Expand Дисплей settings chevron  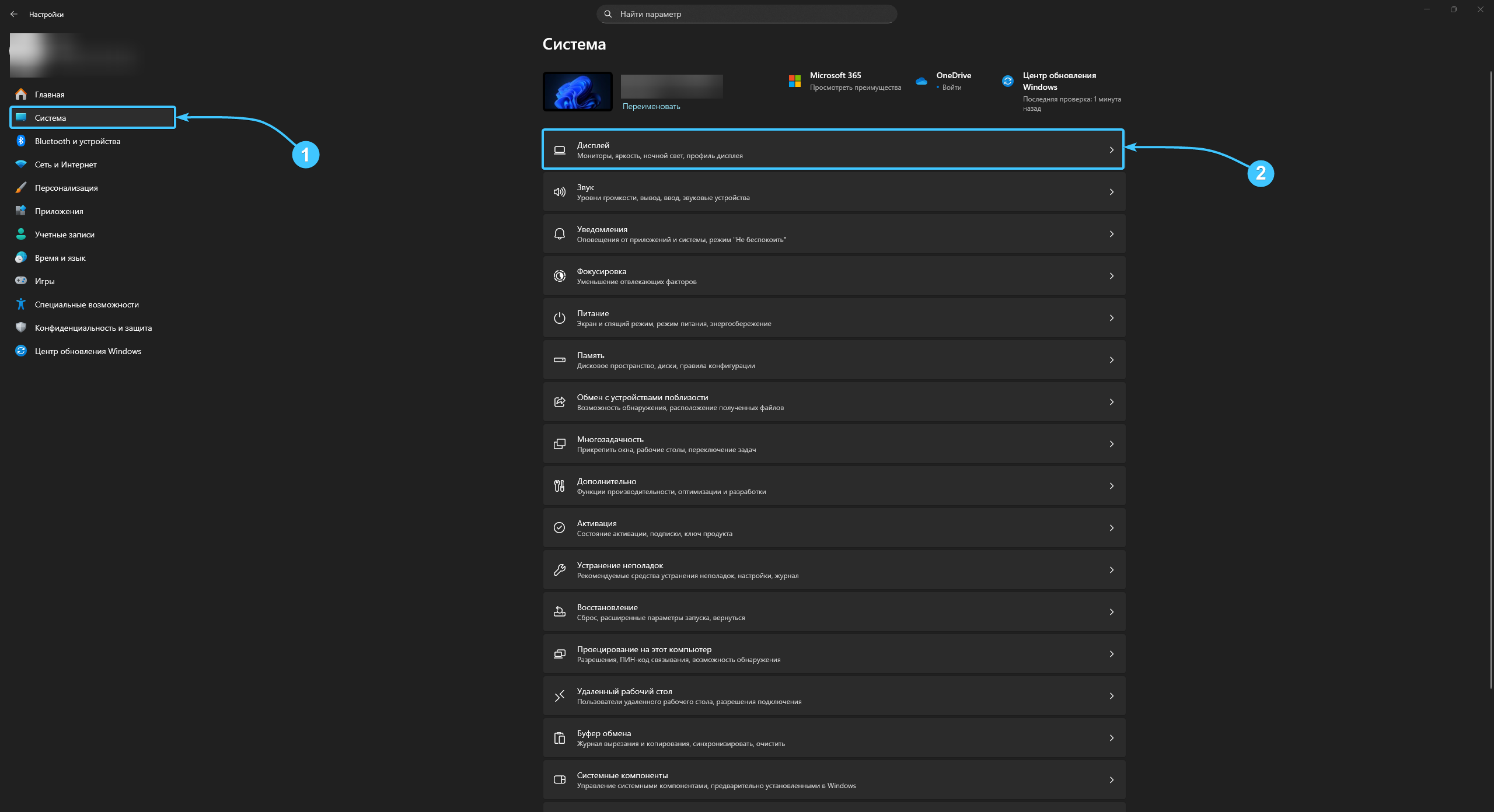point(1111,150)
